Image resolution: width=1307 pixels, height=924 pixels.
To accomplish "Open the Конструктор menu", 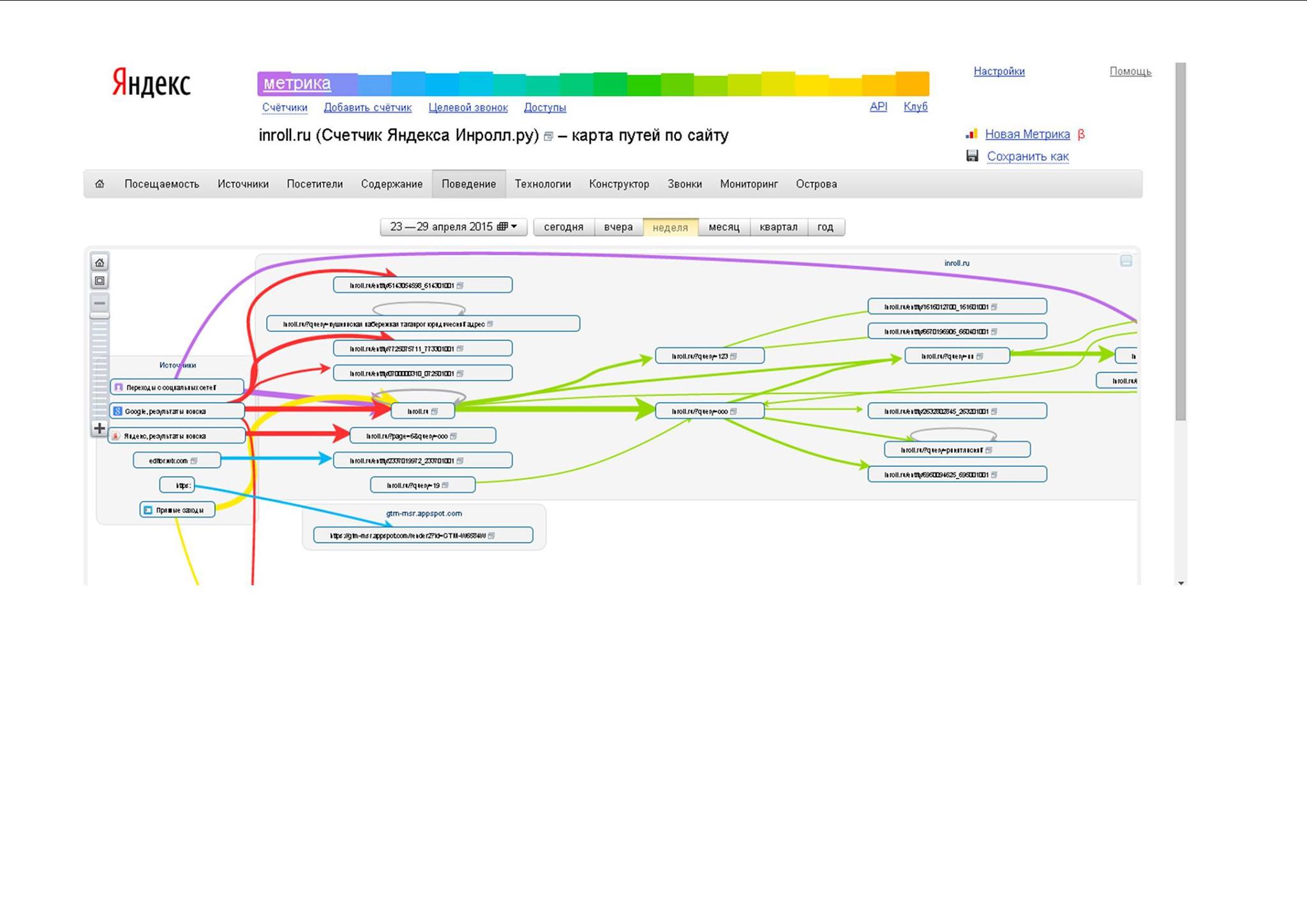I will (619, 184).
